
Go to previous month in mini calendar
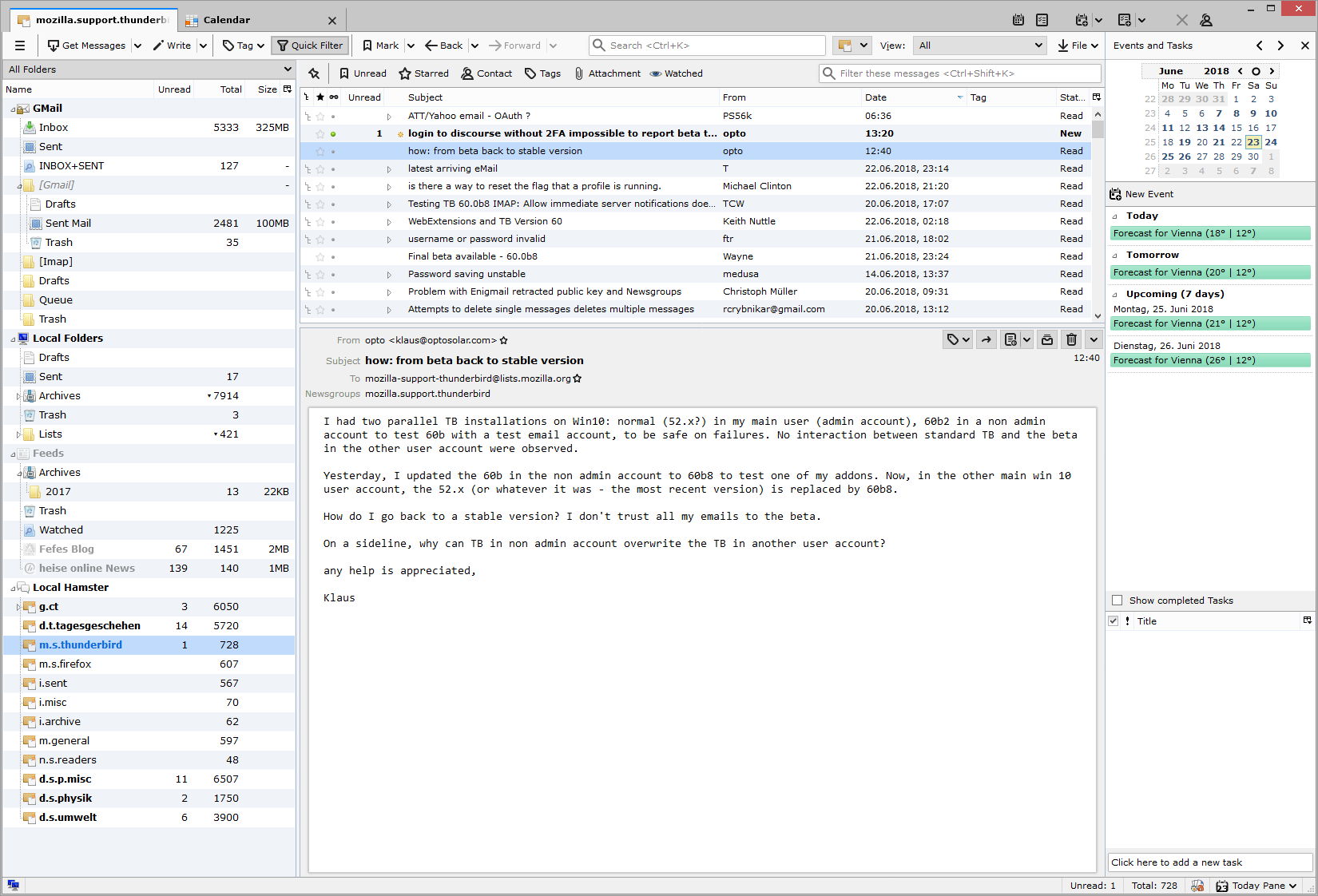(x=1241, y=71)
